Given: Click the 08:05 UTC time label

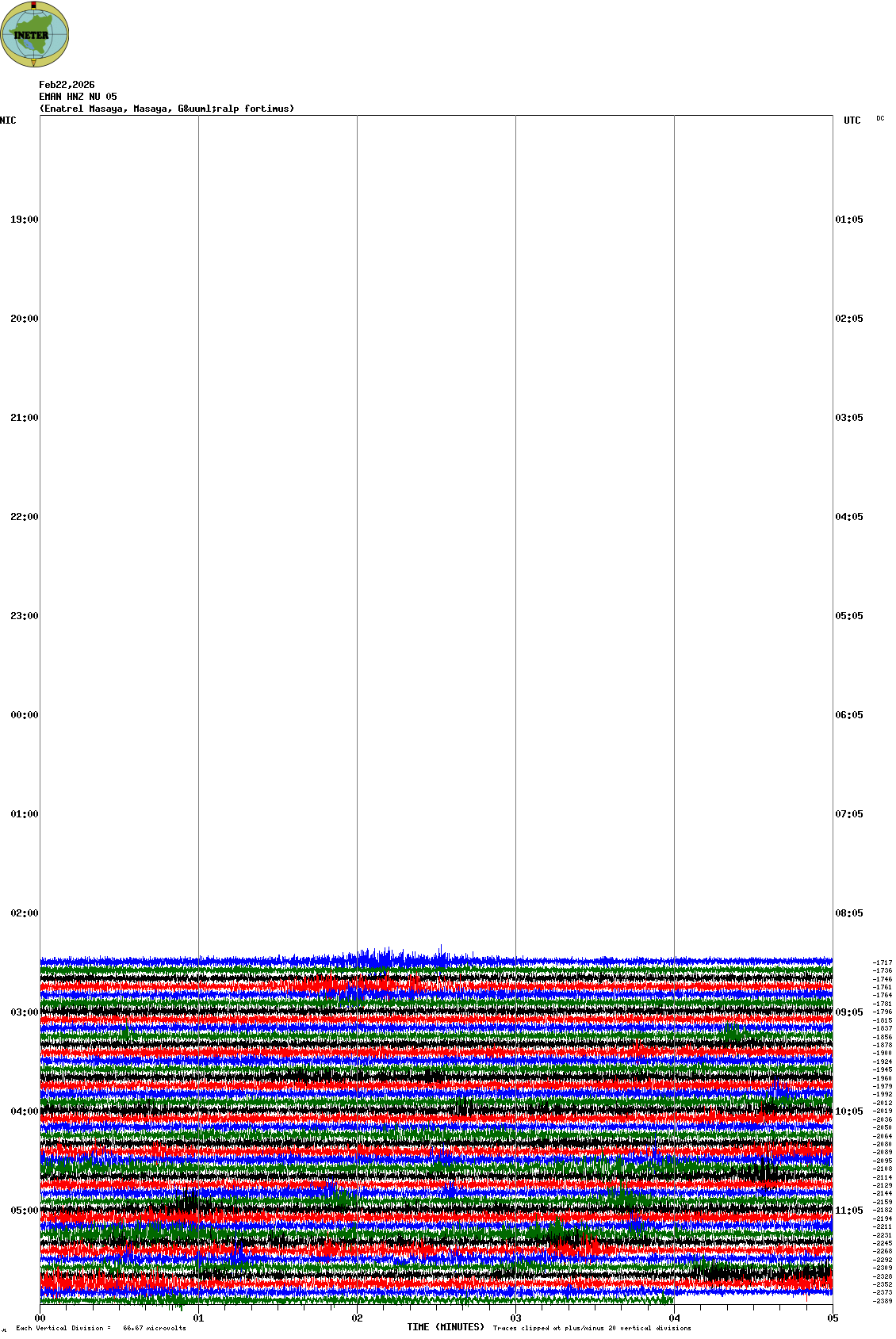Looking at the screenshot, I should [x=849, y=913].
